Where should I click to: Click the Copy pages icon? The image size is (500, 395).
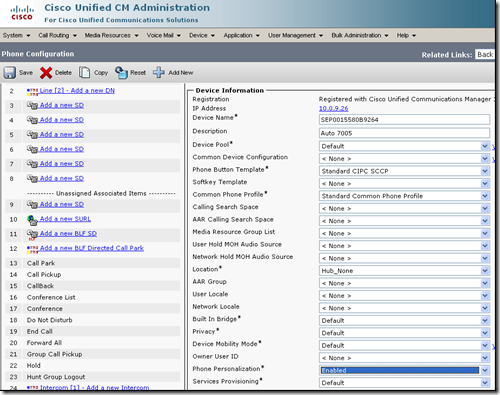(85, 72)
